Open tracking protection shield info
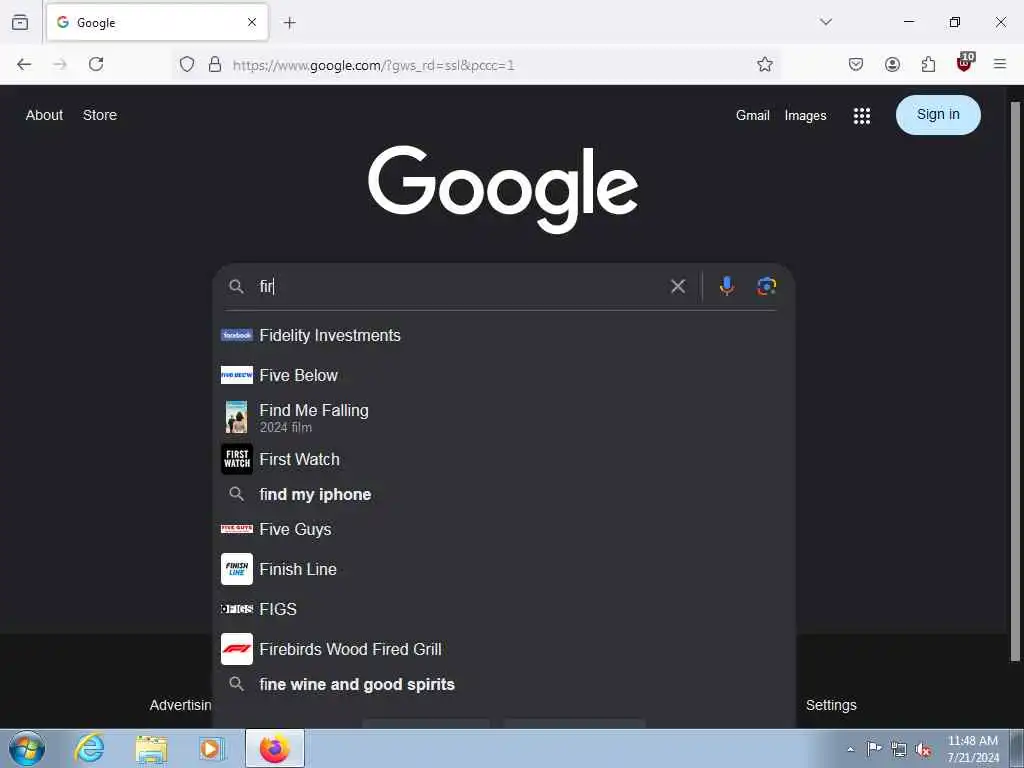 coord(187,65)
